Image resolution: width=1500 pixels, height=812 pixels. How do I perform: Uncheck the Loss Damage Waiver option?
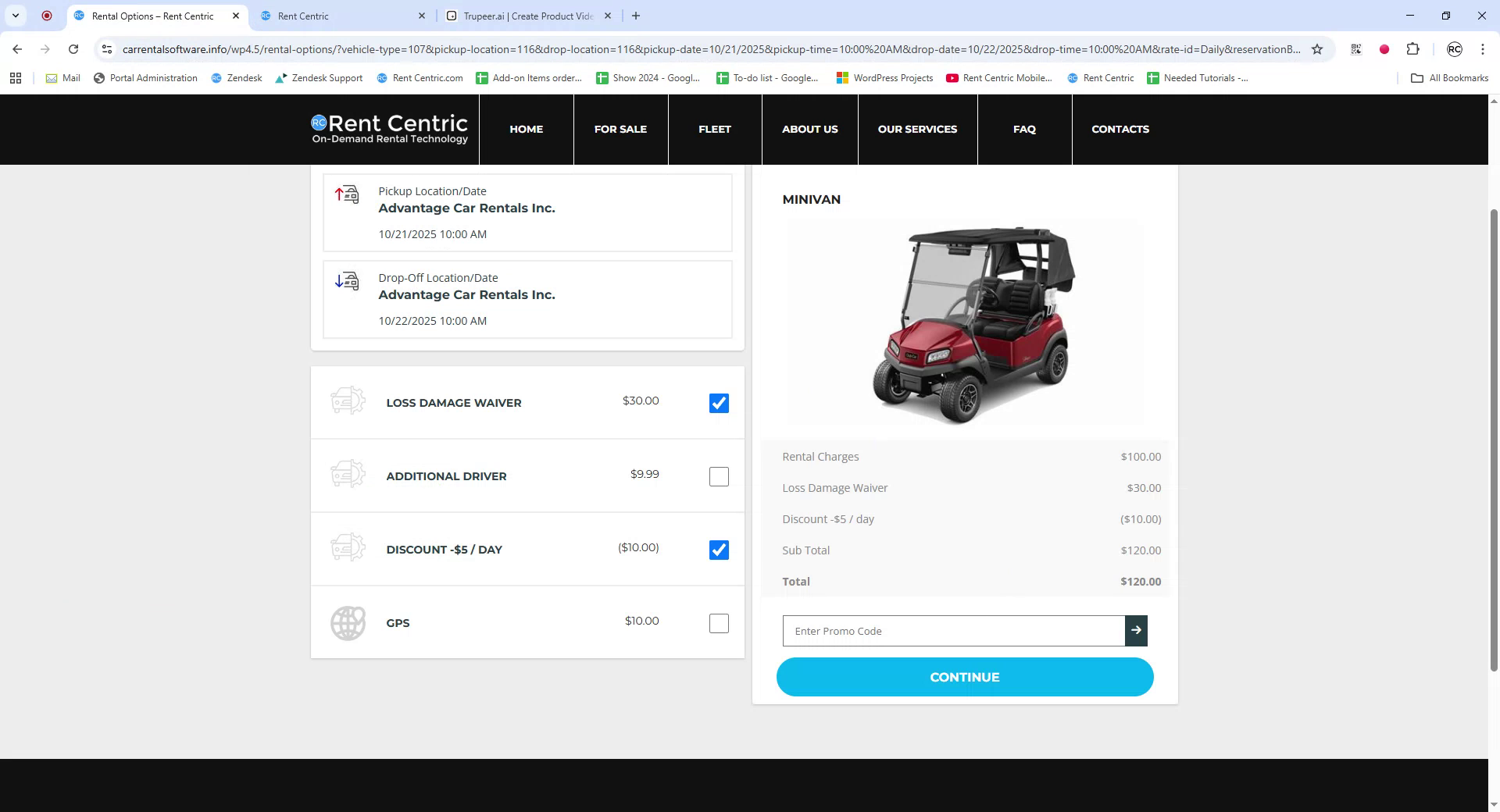click(x=718, y=403)
